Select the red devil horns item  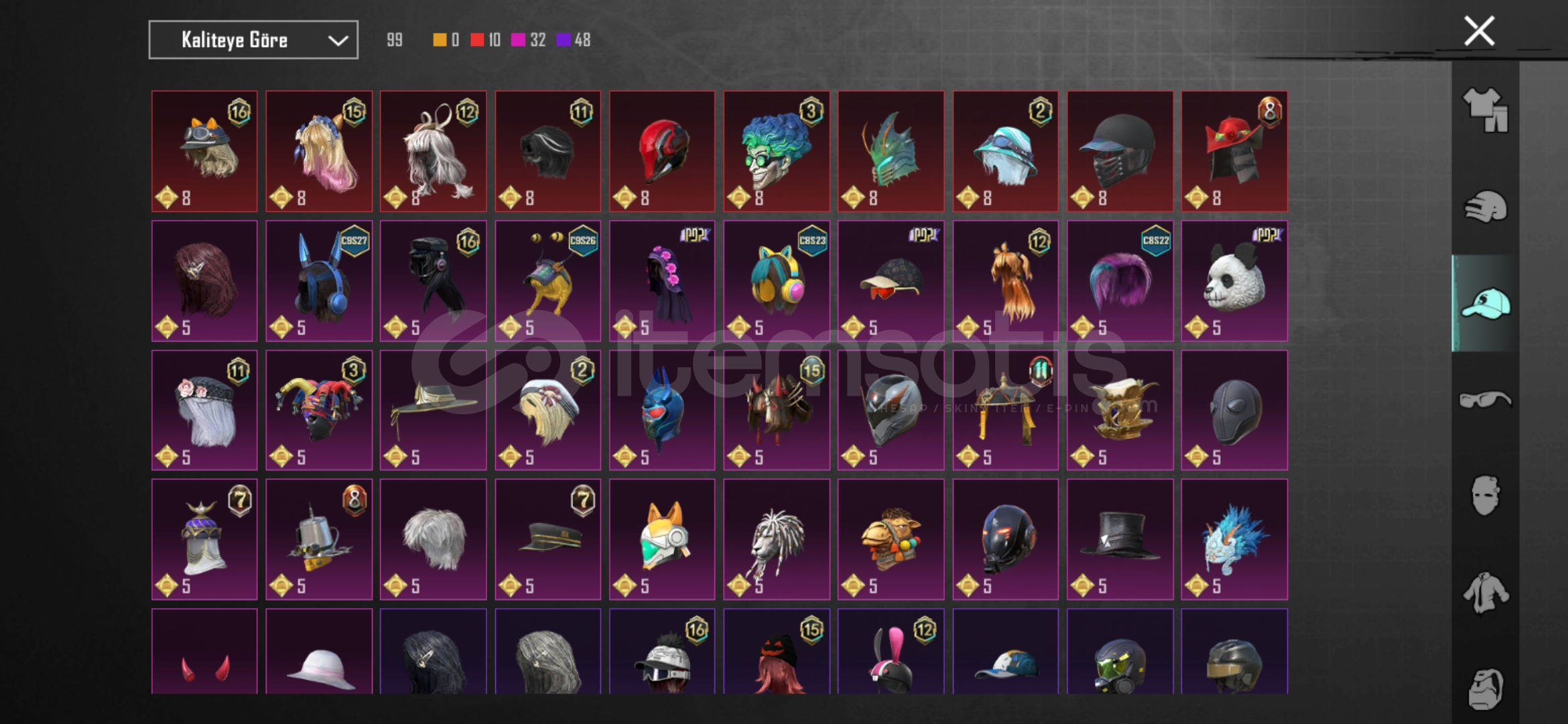click(x=204, y=651)
